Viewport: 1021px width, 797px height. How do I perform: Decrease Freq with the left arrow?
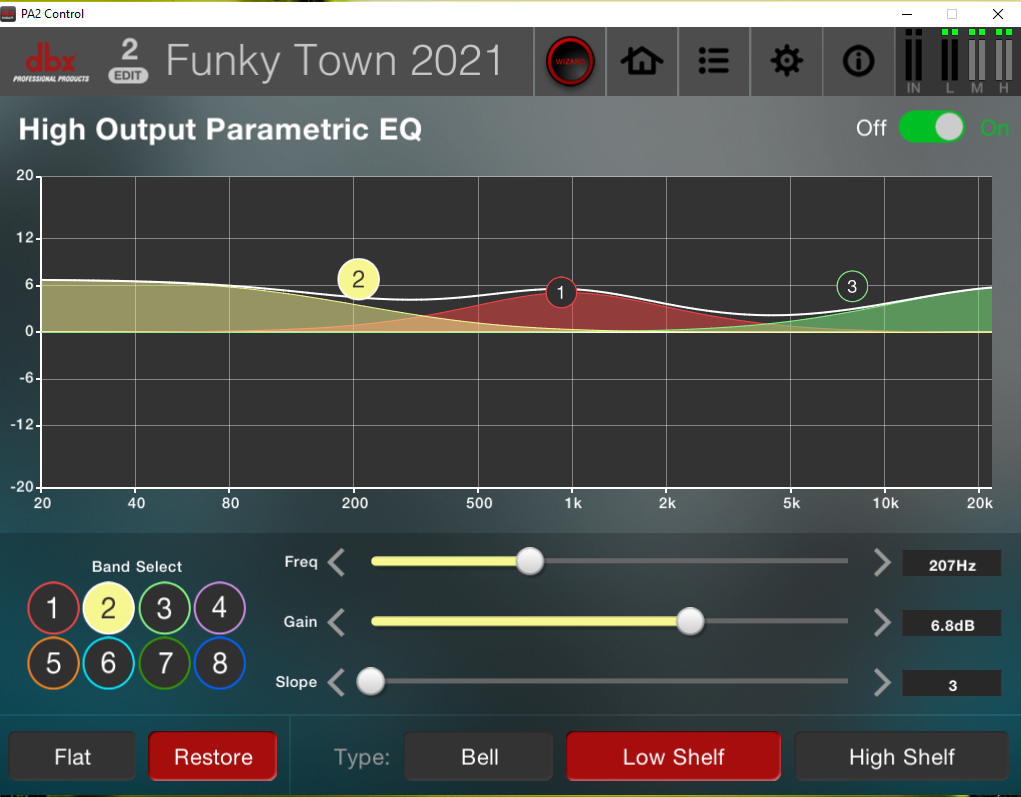tap(337, 562)
